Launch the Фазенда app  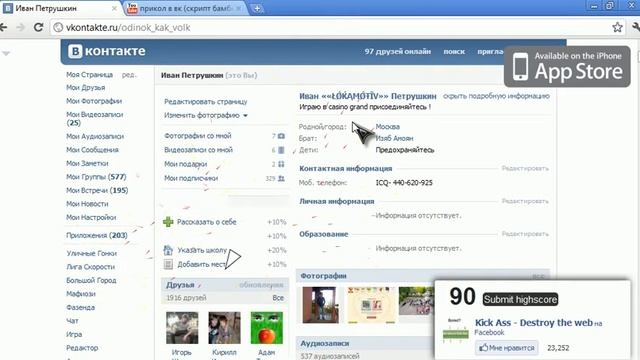click(80, 307)
